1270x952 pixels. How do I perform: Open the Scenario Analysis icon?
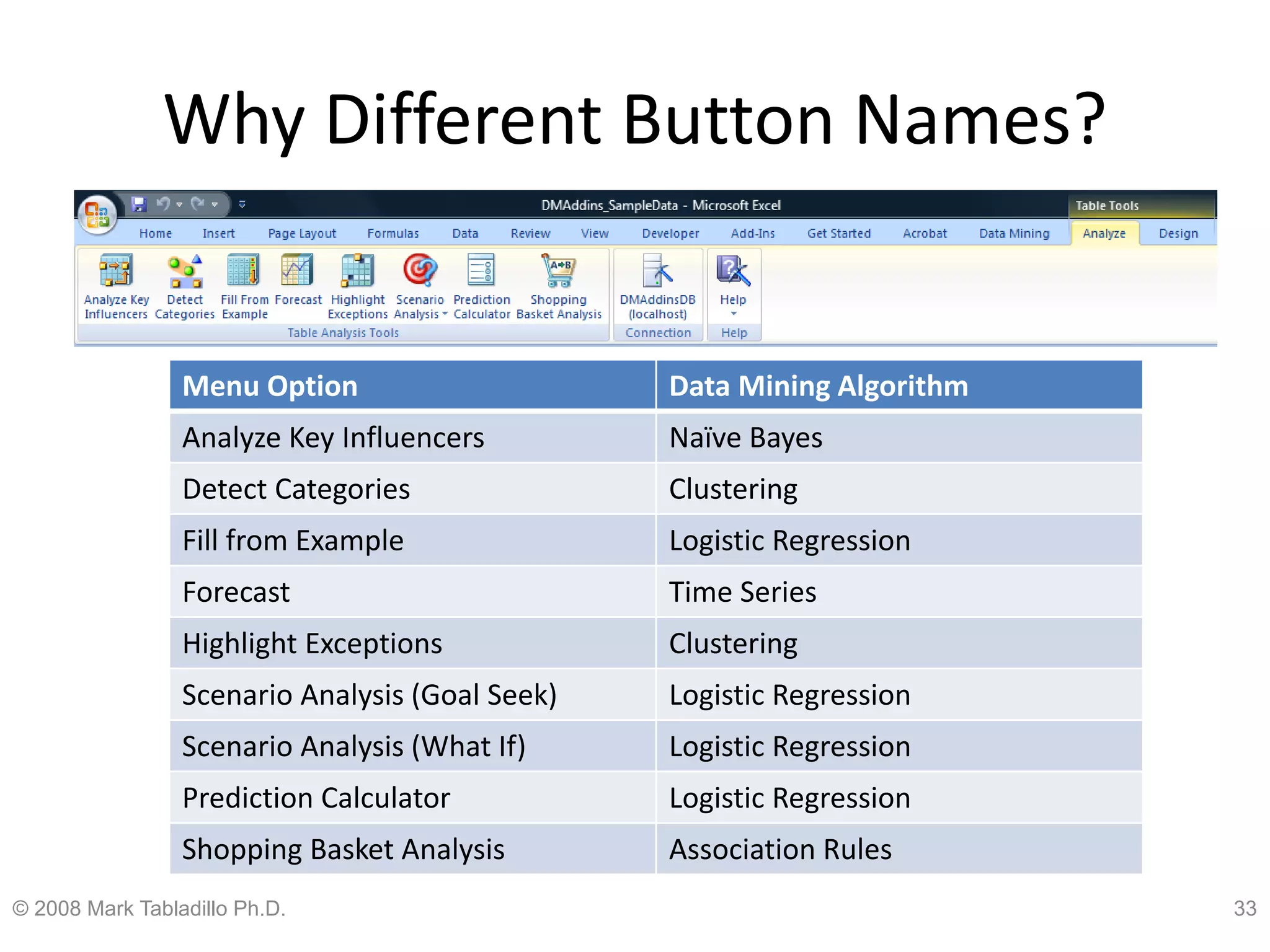click(x=420, y=271)
